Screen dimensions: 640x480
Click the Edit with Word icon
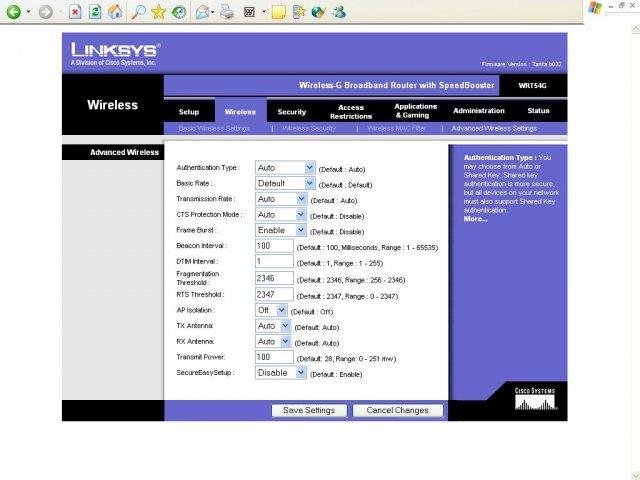click(x=249, y=12)
